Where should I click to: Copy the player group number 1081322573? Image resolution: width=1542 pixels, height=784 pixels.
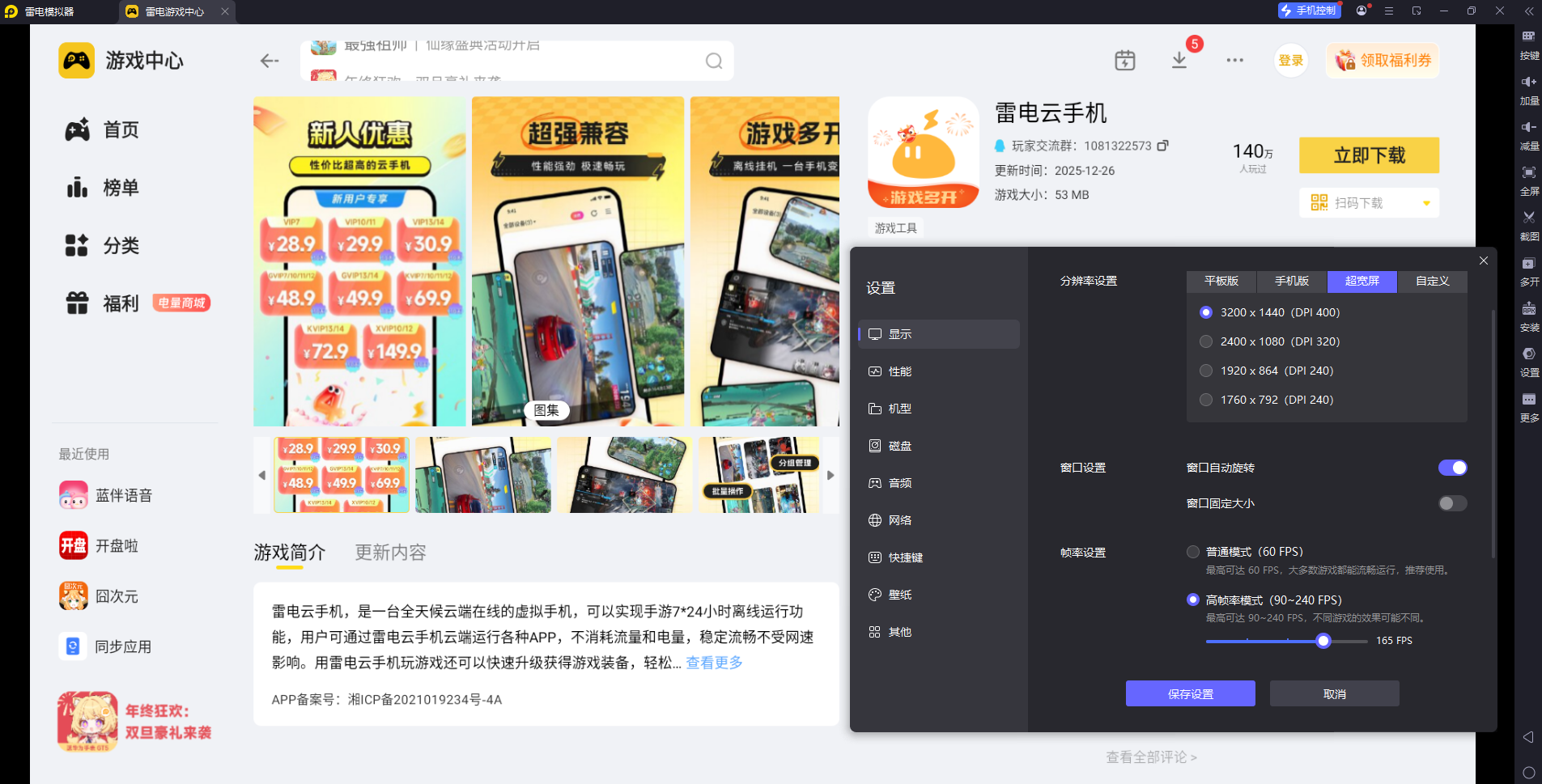1163,146
